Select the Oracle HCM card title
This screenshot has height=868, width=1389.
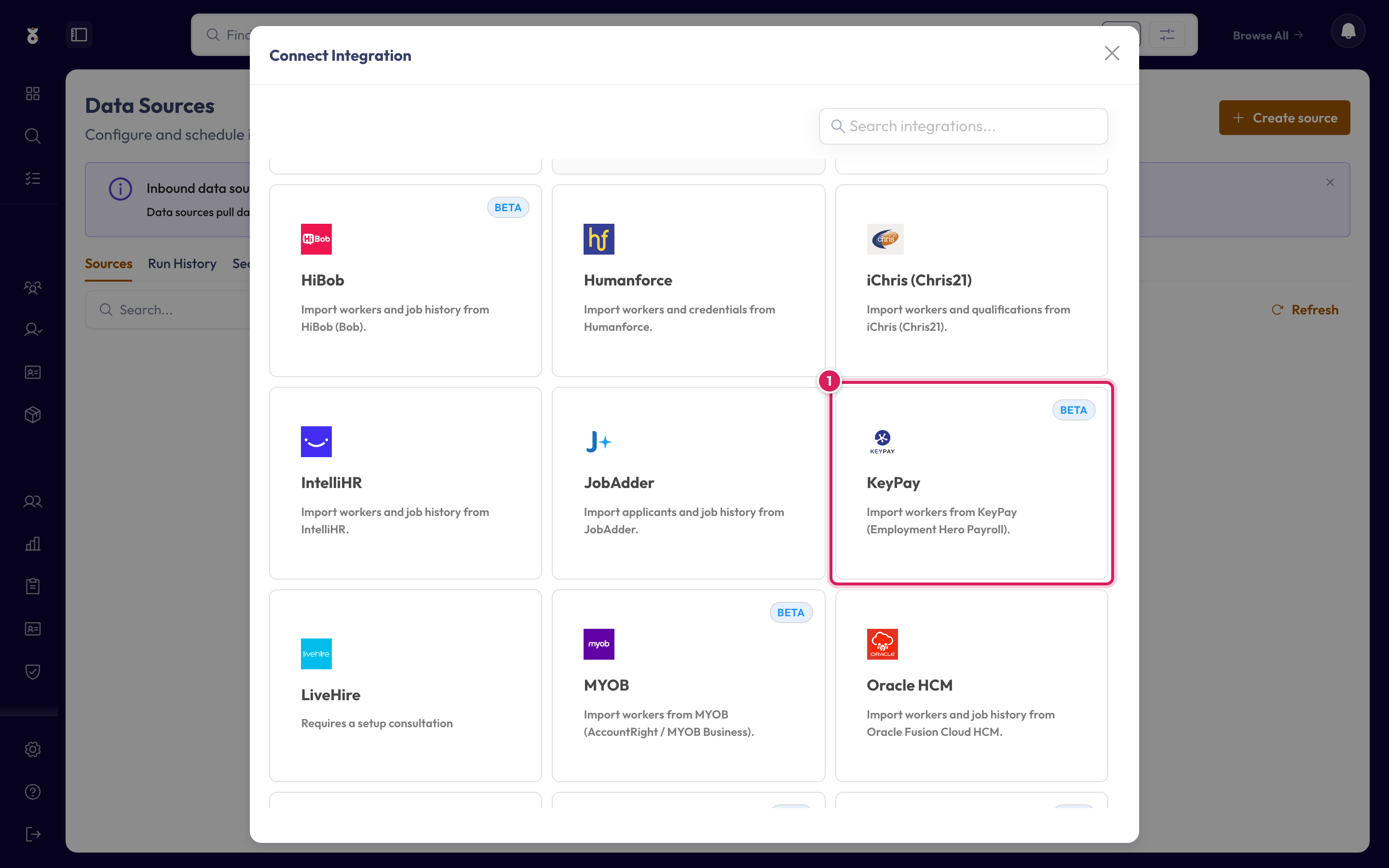[x=909, y=685]
